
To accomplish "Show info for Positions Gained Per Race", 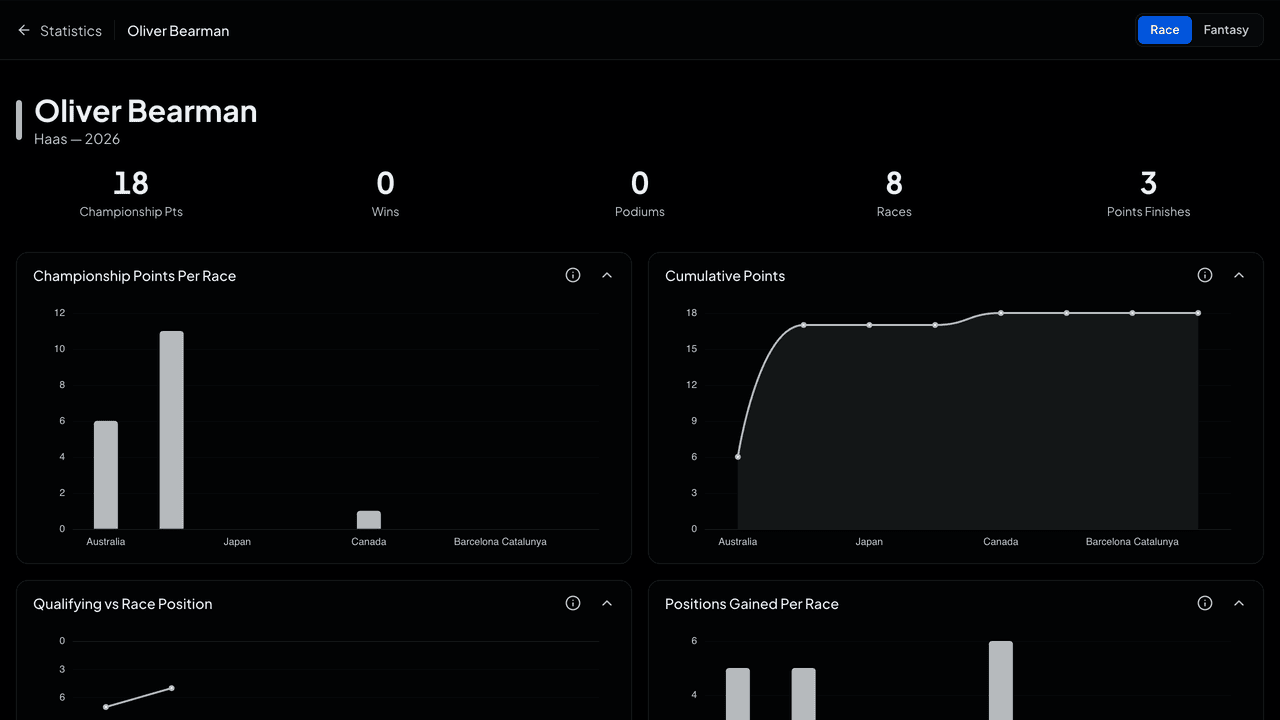I will [1205, 603].
